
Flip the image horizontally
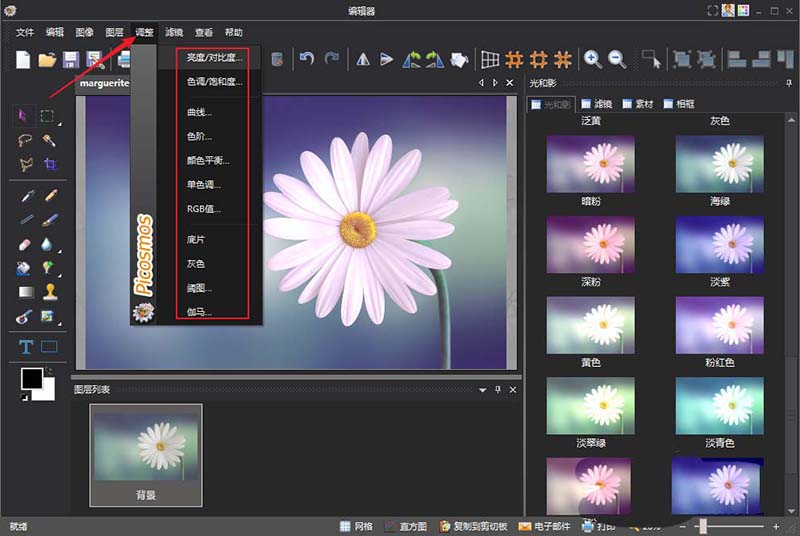(363, 60)
